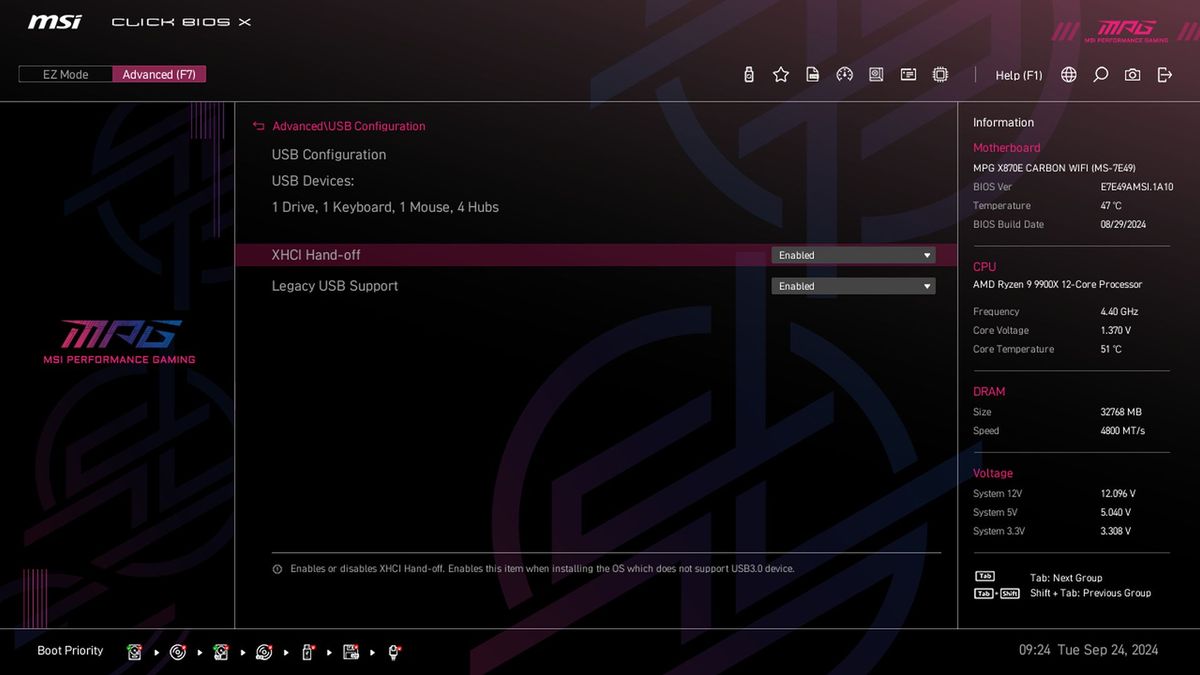The height and width of the screenshot is (675, 1200).
Task: Click USB Configuration heading
Action: (x=329, y=155)
